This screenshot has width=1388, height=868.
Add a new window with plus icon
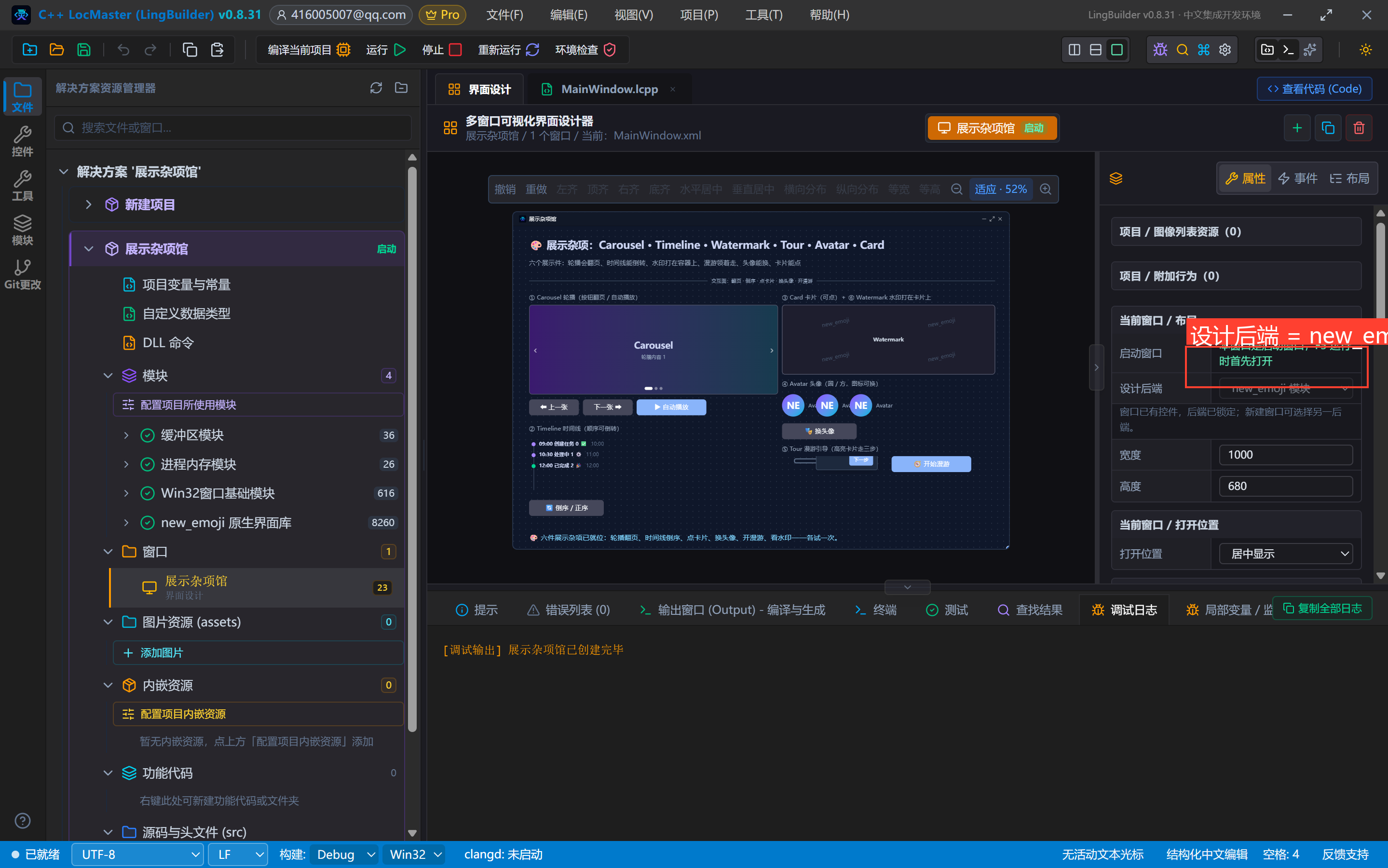click(x=1297, y=128)
